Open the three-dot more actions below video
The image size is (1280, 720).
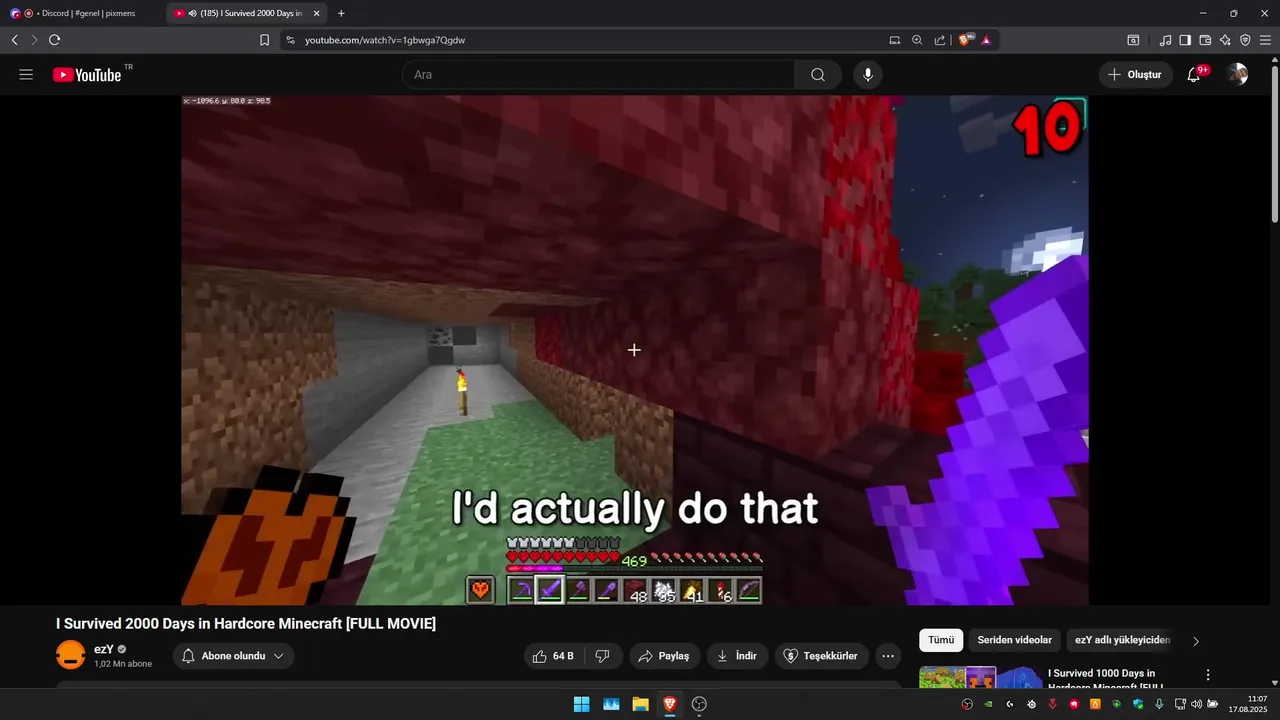888,656
